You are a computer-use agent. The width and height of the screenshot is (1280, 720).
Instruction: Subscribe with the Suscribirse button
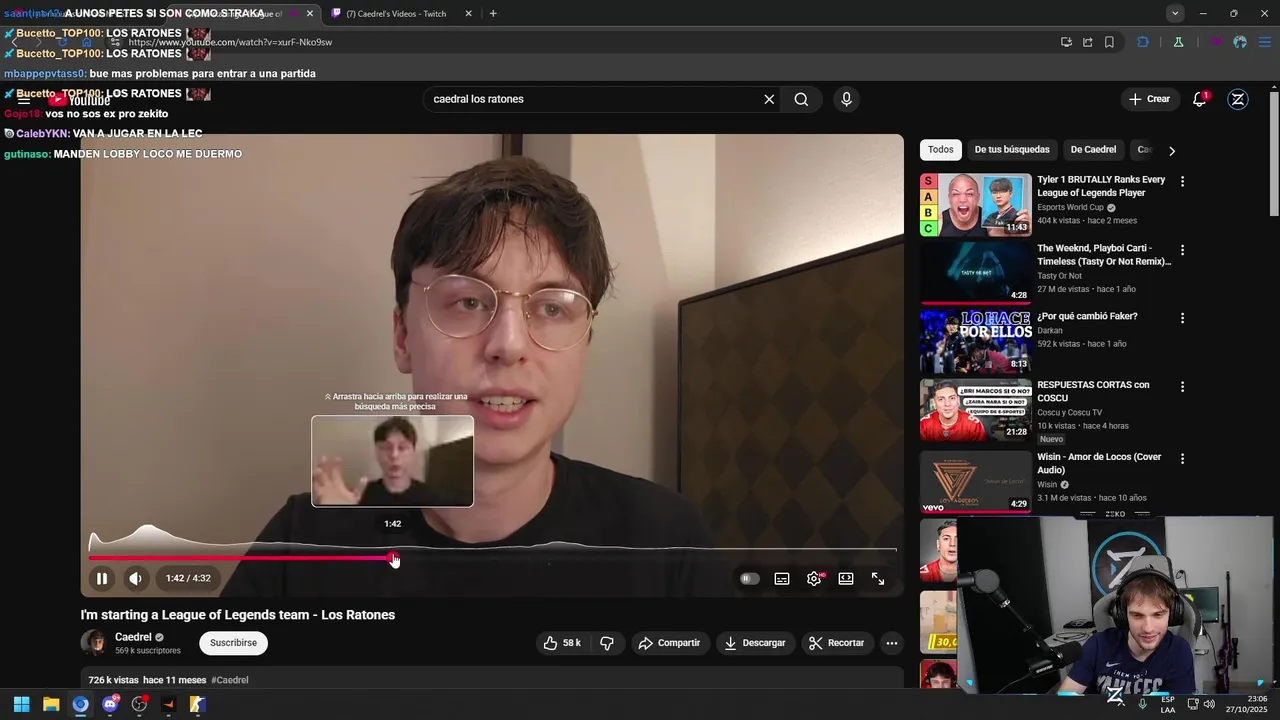233,643
